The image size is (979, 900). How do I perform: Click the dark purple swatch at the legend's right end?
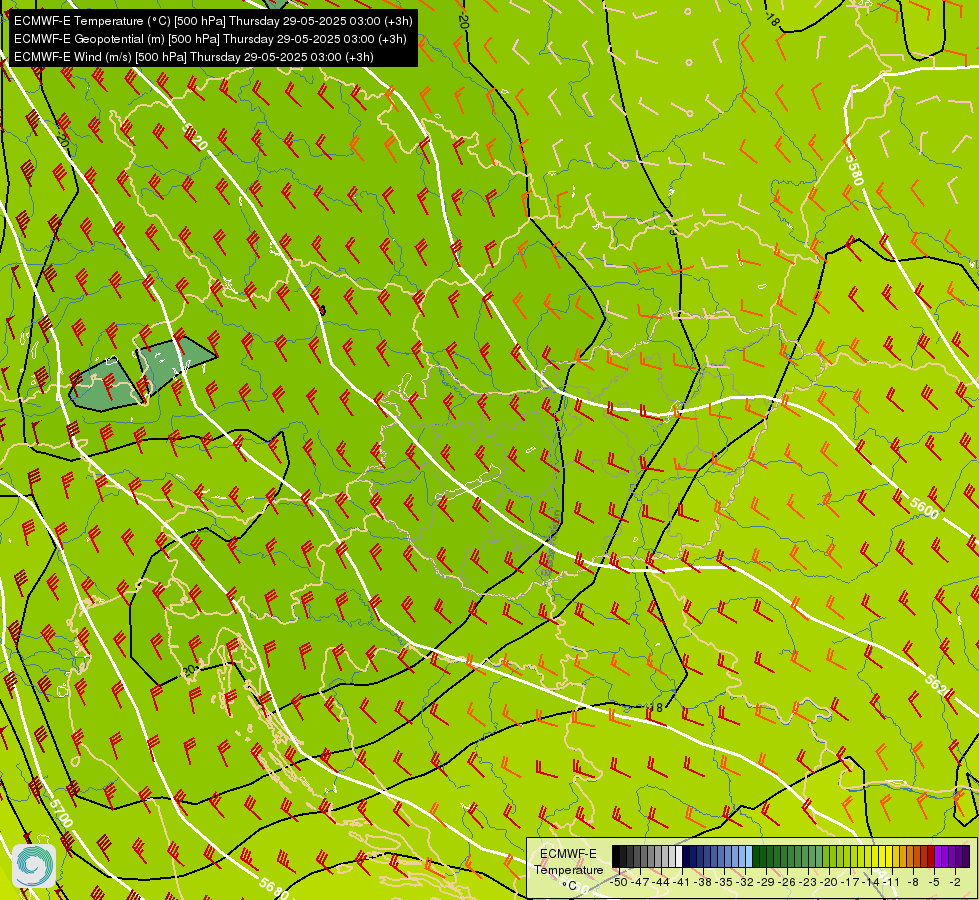966,856
